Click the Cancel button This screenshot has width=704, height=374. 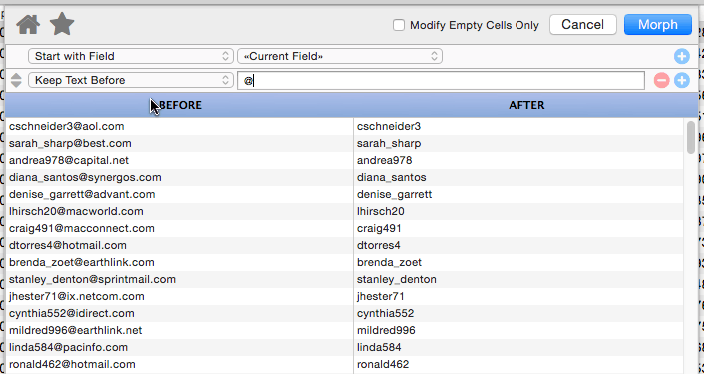coord(583,24)
